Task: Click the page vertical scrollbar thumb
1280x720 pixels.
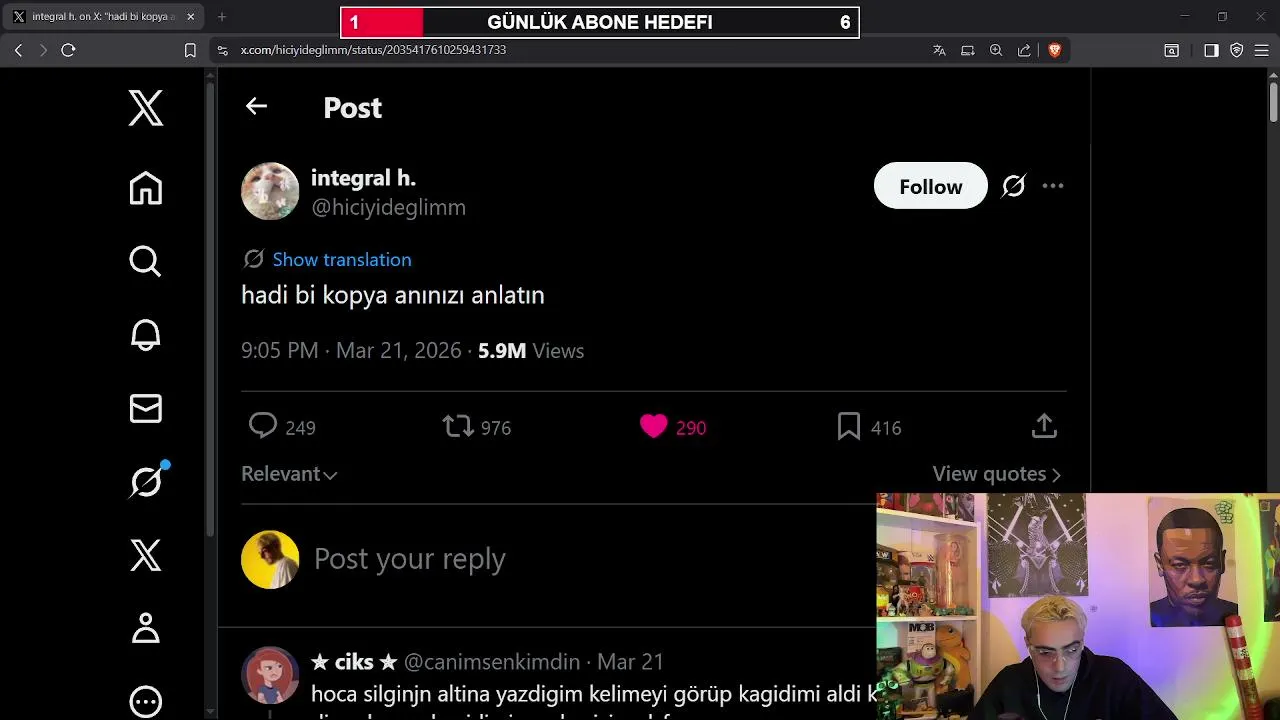Action: point(1273,102)
